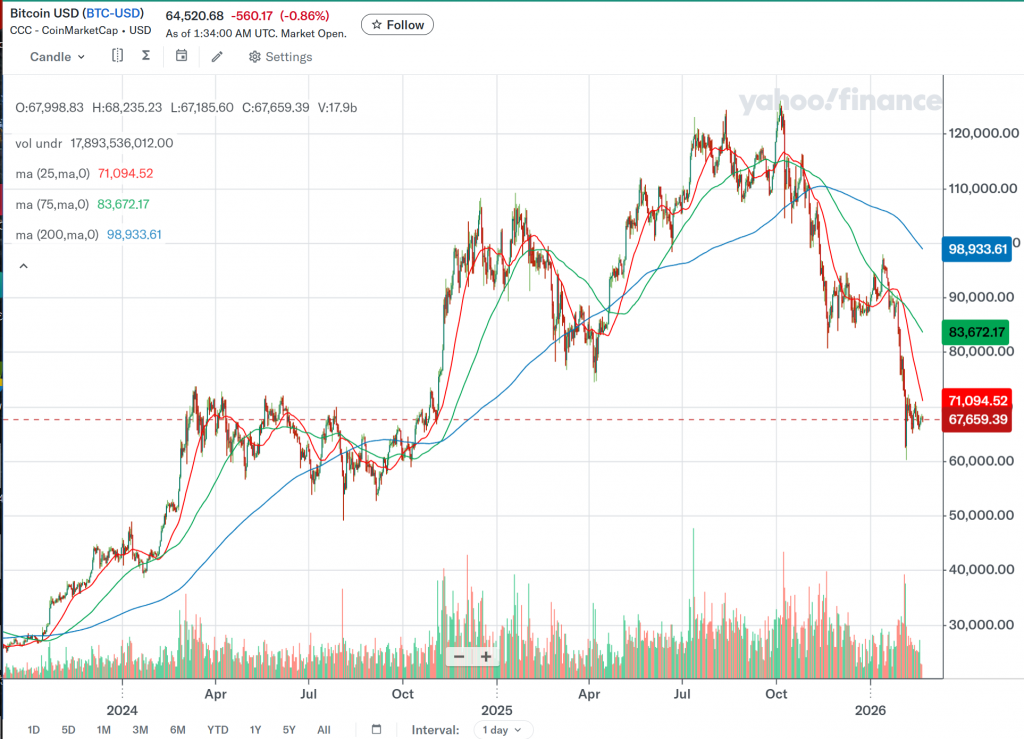The height and width of the screenshot is (739, 1024).
Task: Zoom in with the plus button
Action: point(486,657)
